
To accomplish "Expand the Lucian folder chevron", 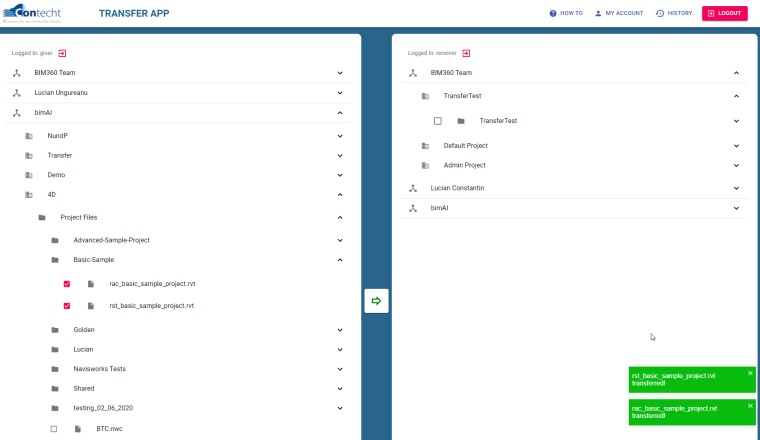I will pyautogui.click(x=340, y=349).
